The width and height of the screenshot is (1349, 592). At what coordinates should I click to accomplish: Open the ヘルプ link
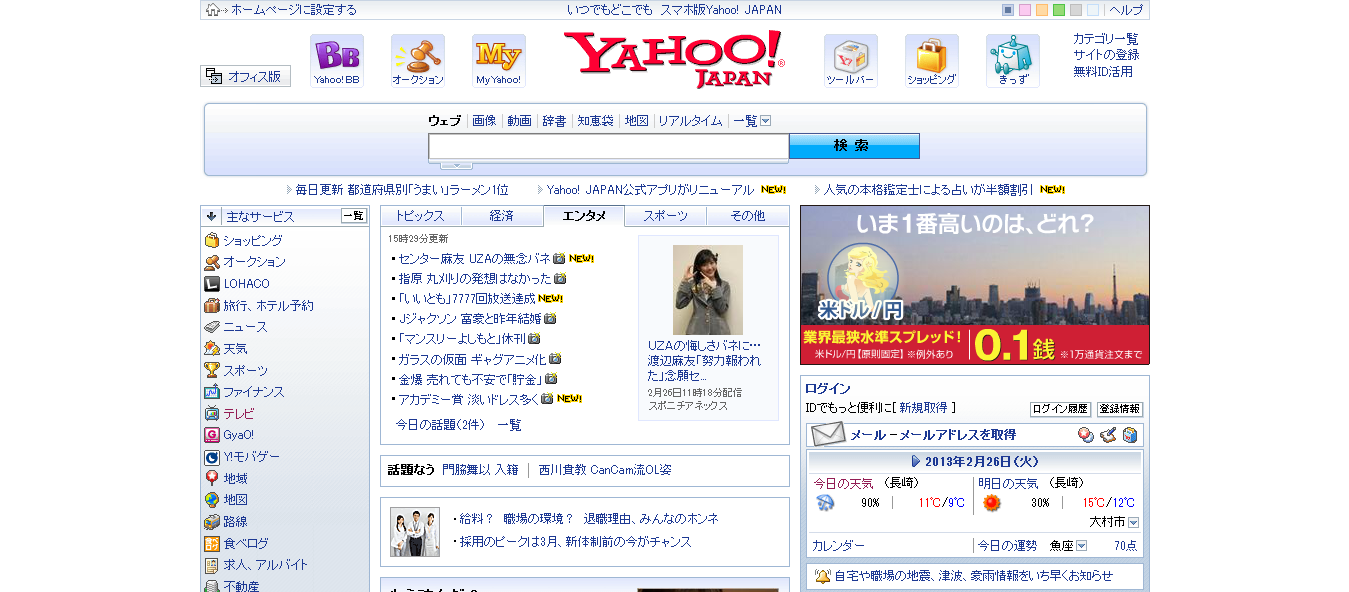pos(1126,10)
